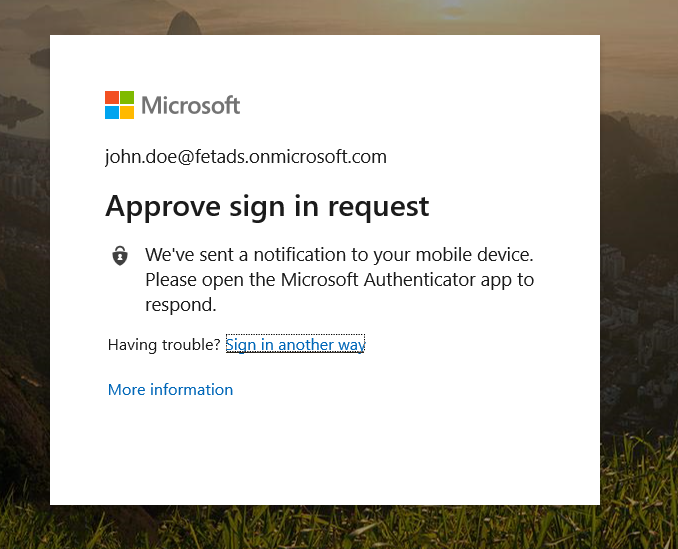Click the Microsoft wordmark text
This screenshot has height=549, width=678.
[190, 105]
